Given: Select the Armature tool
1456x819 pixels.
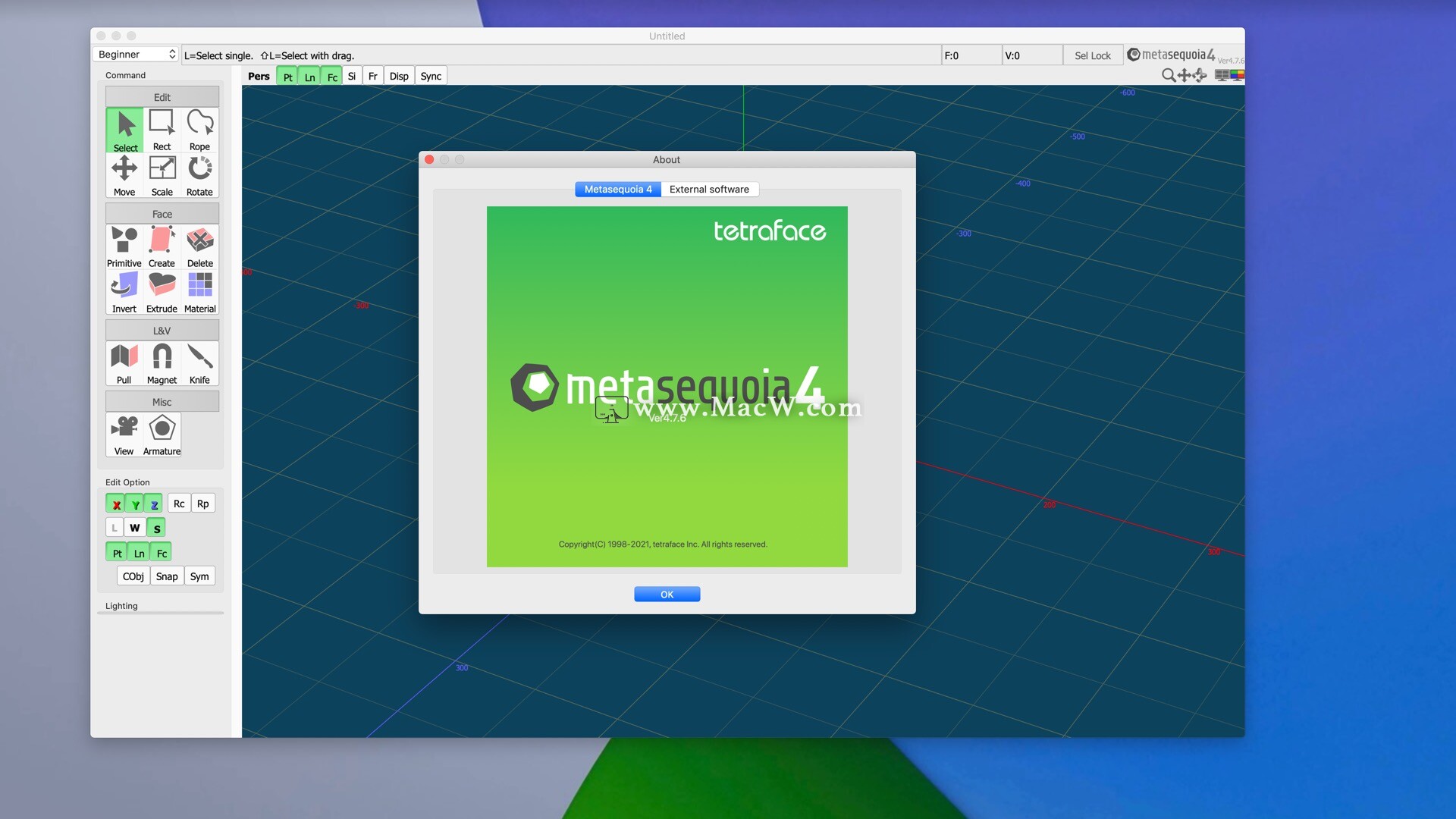Looking at the screenshot, I should (162, 435).
